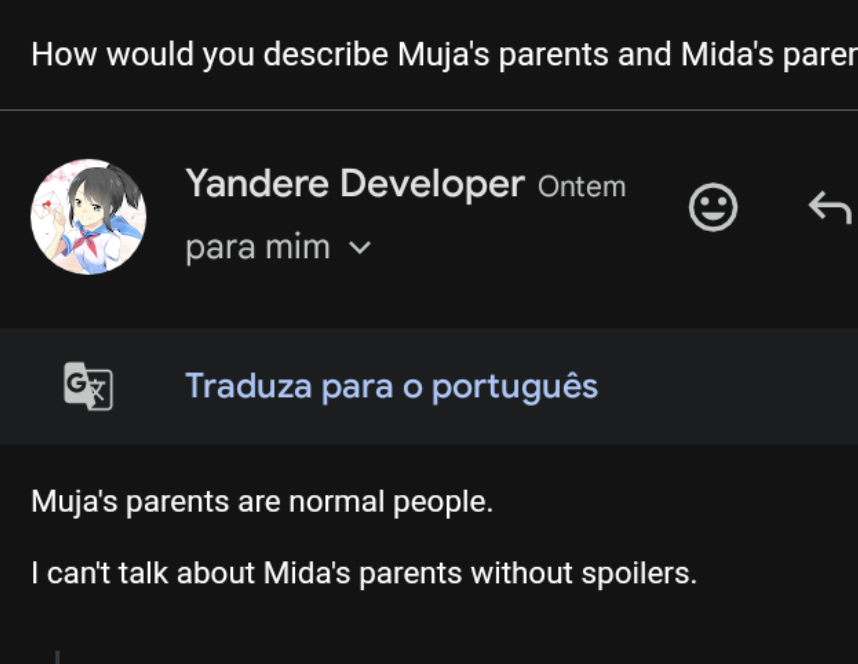Click the line 'Muja's parents are normal people.'
Screen dimensions: 858x664
pos(262,501)
